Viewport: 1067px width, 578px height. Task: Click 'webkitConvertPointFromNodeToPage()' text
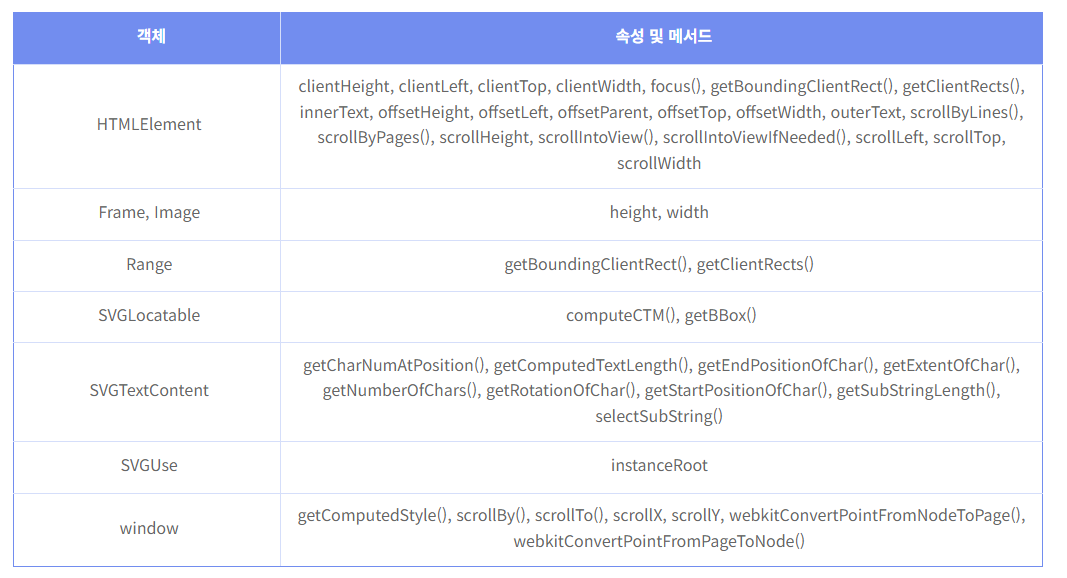[x=876, y=516]
